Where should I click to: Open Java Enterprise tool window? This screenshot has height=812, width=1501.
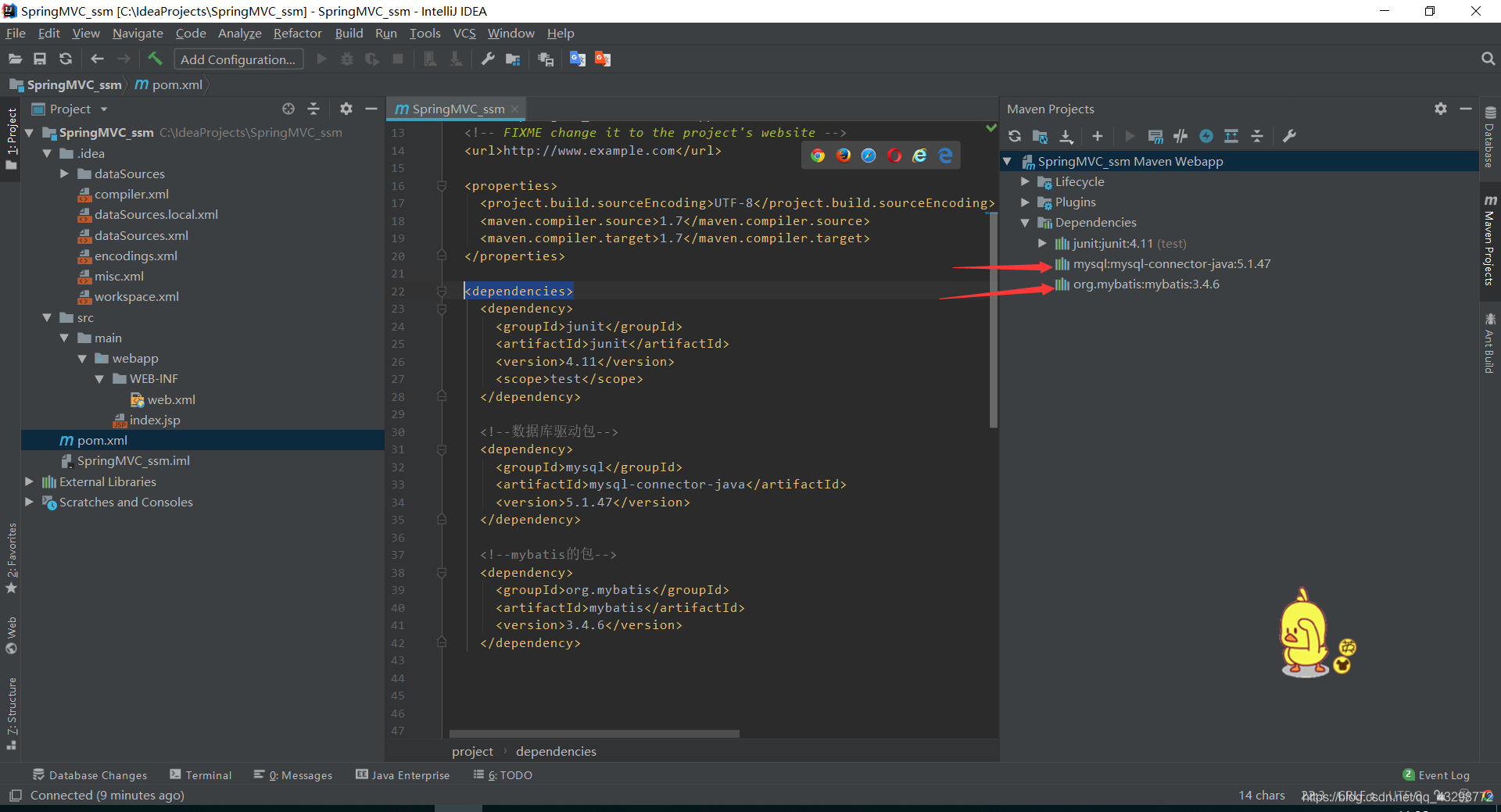403,774
